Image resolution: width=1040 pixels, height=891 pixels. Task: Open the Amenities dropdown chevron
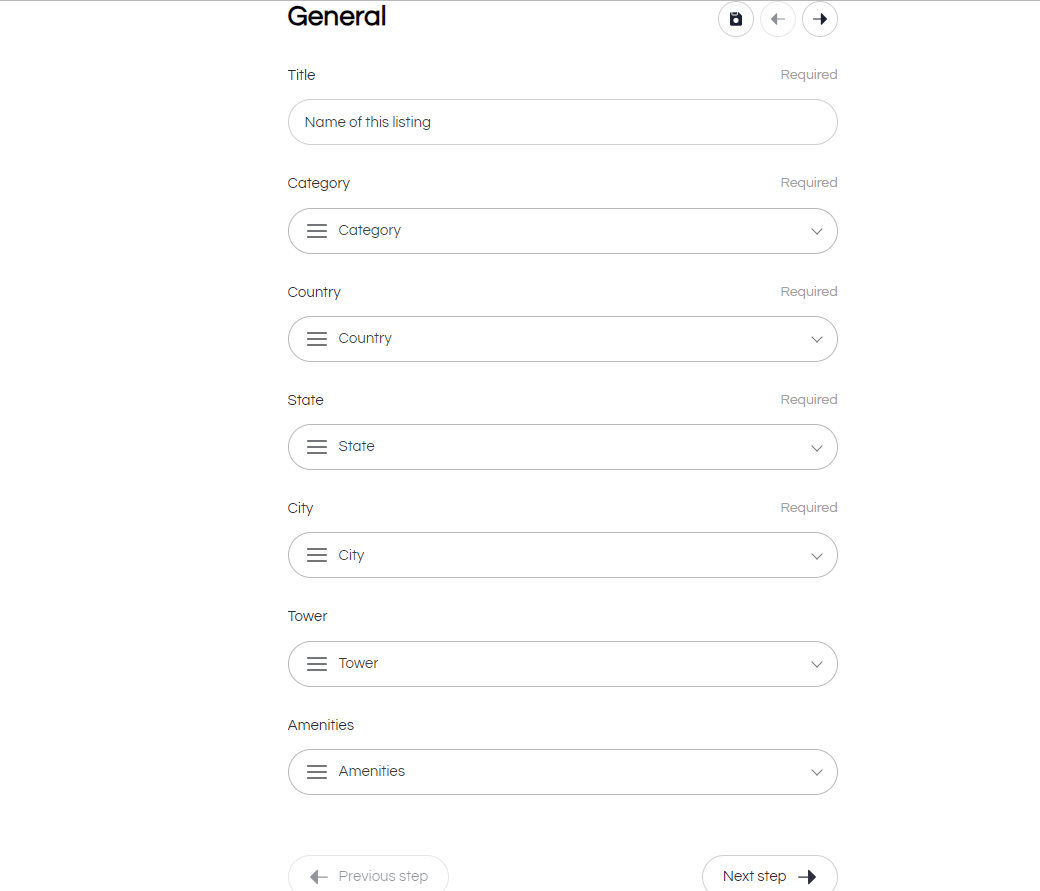817,772
